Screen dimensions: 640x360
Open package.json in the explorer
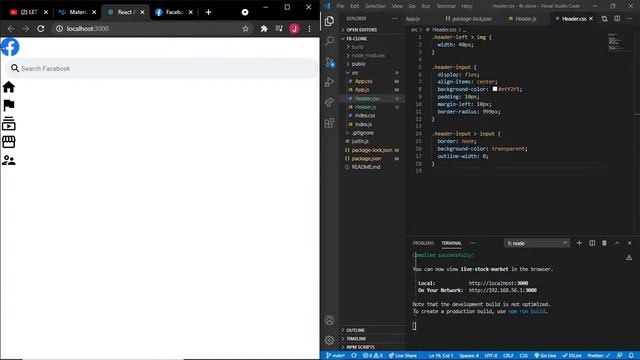[x=366, y=158]
